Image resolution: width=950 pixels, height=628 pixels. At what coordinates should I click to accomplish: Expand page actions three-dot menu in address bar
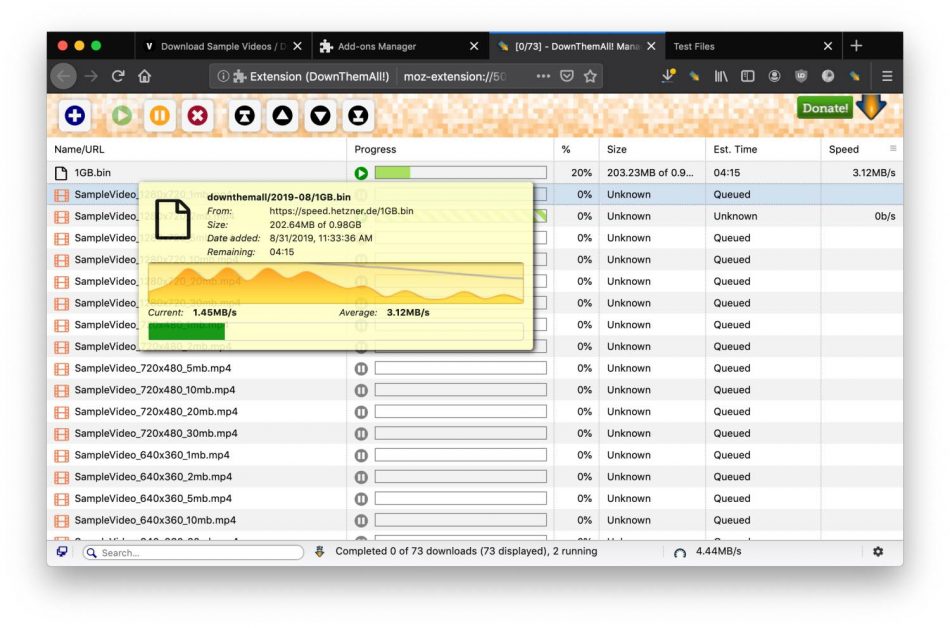[543, 76]
